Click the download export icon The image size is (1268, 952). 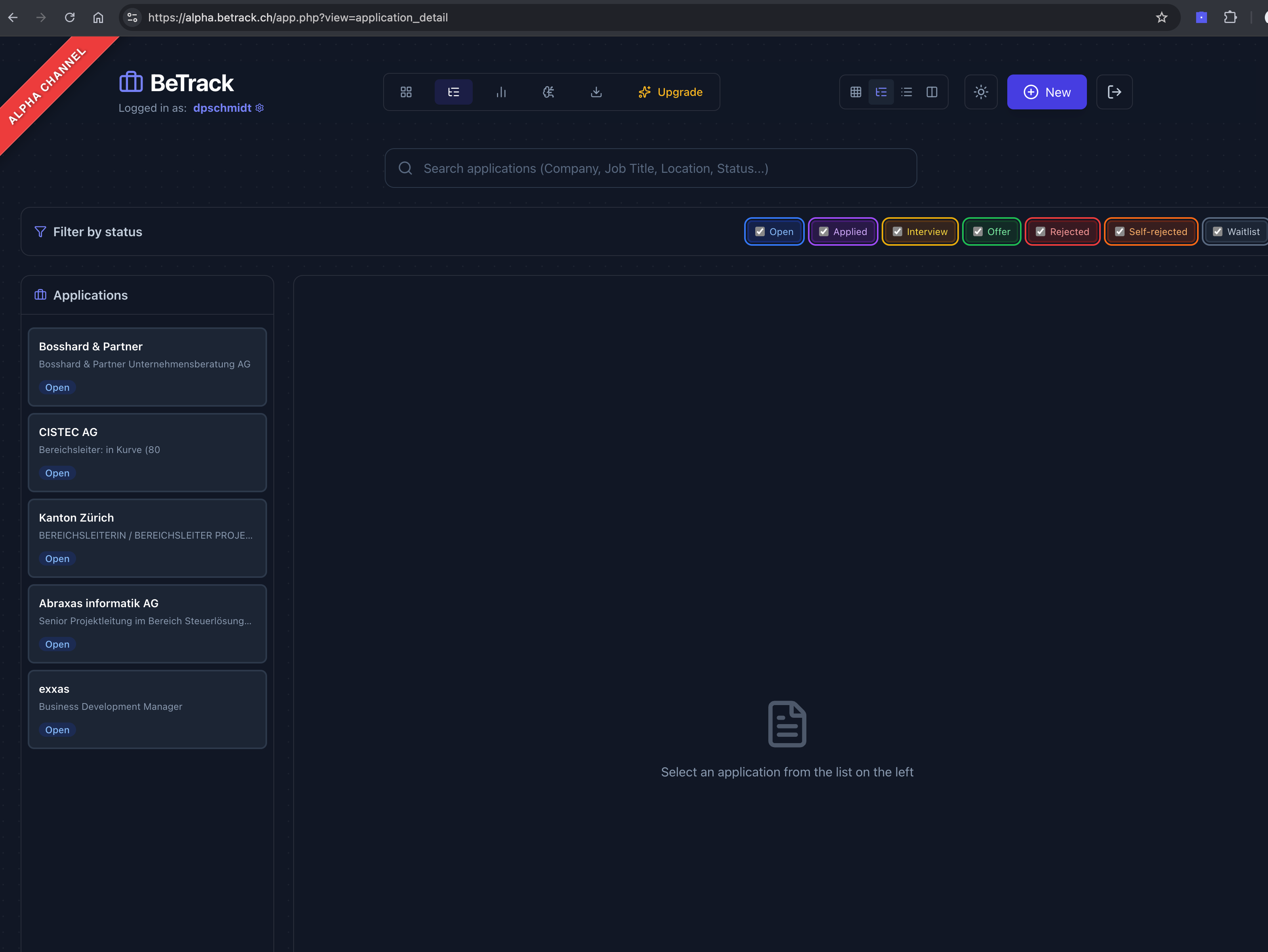[596, 92]
